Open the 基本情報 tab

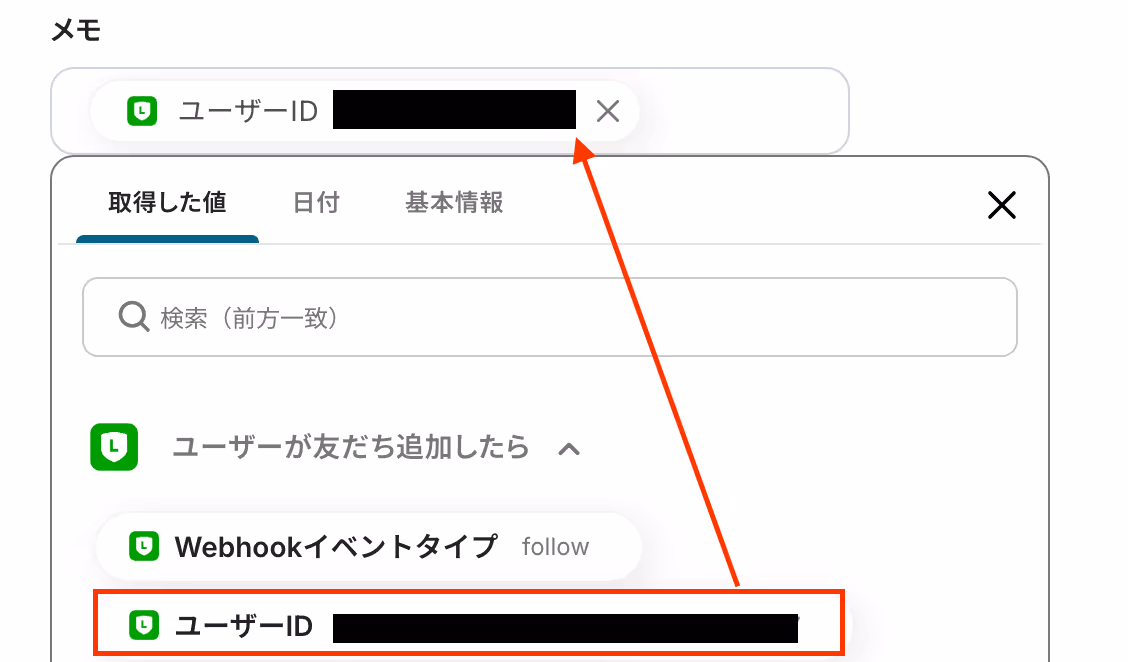tap(454, 203)
